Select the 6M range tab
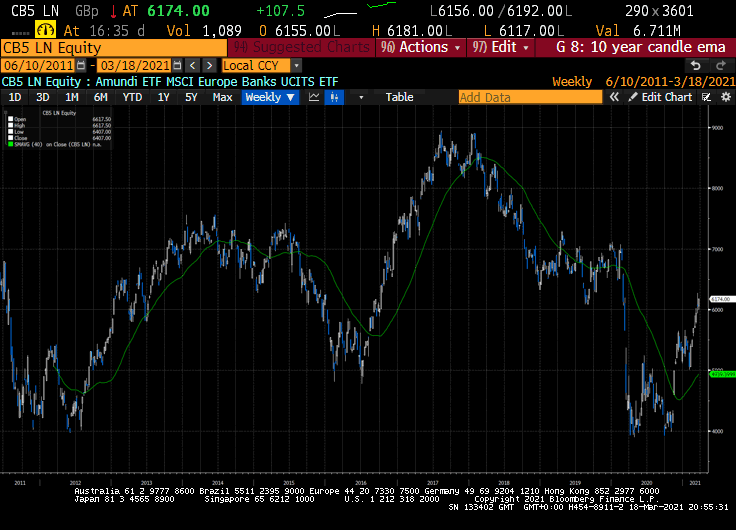This screenshot has height=530, width=736. pyautogui.click(x=100, y=97)
